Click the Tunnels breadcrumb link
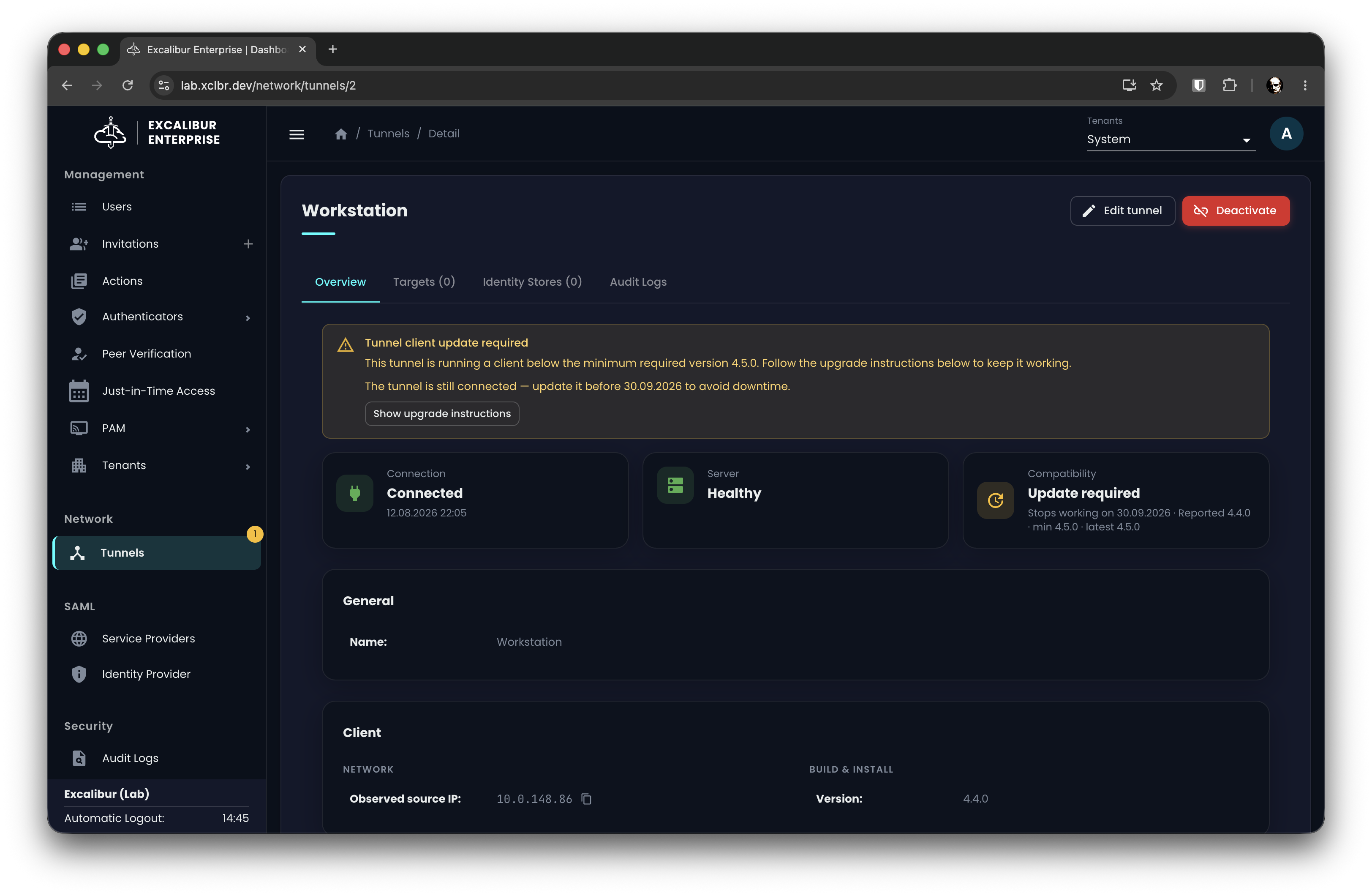 click(388, 134)
